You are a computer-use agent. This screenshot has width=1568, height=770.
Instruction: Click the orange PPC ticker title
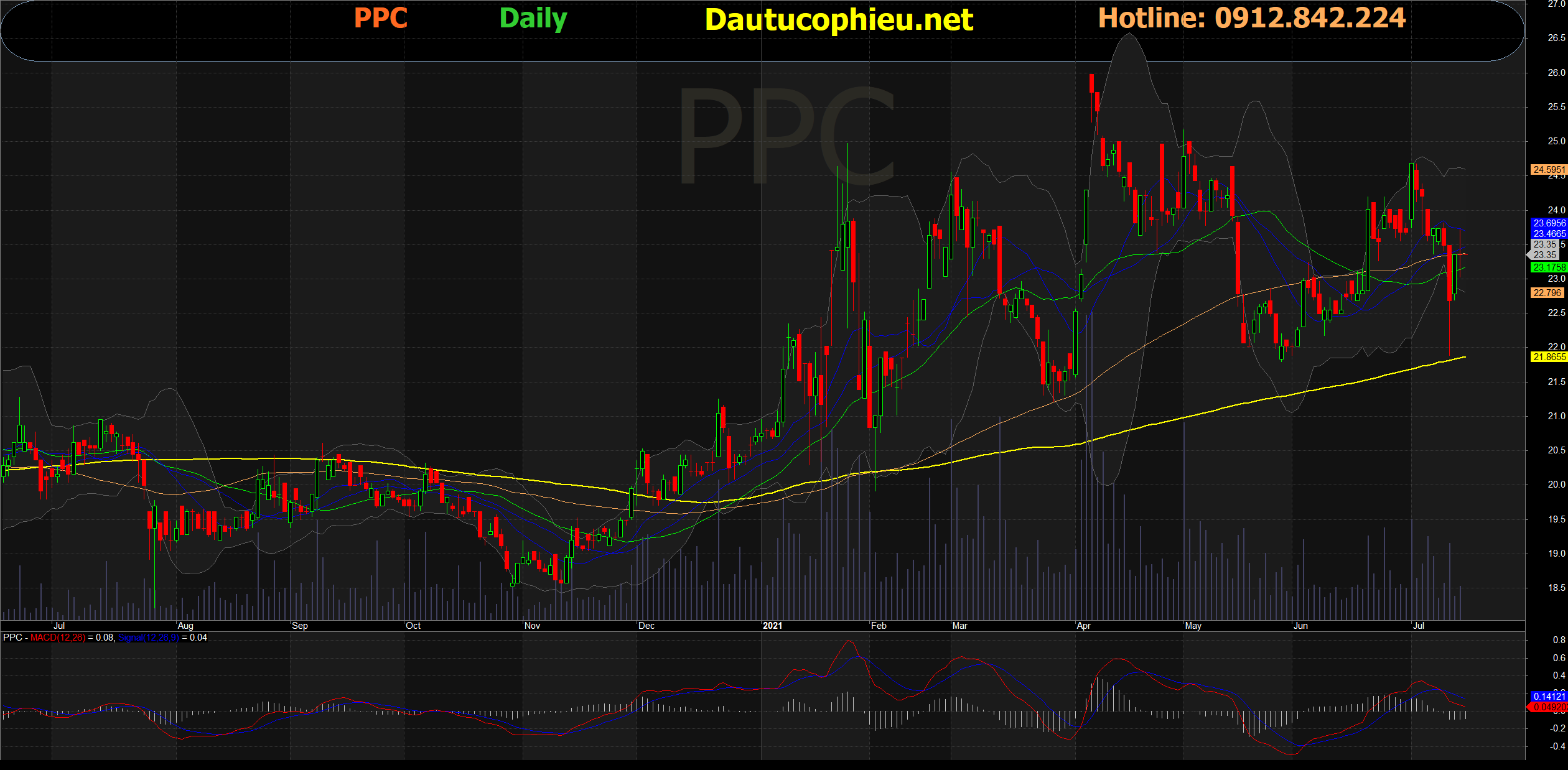click(380, 18)
